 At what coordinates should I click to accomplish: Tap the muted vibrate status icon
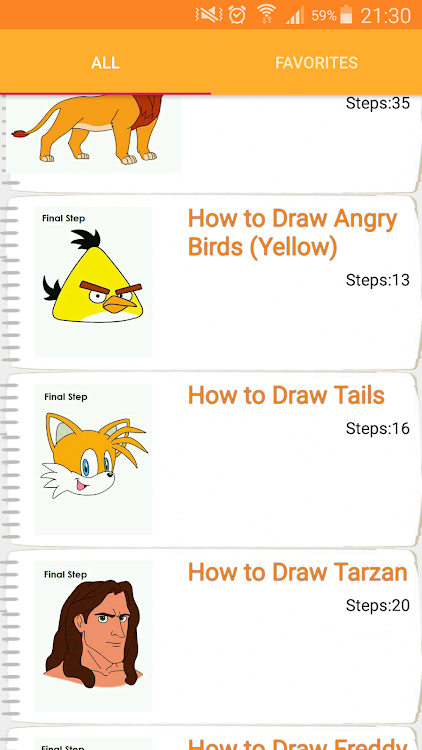pos(209,15)
